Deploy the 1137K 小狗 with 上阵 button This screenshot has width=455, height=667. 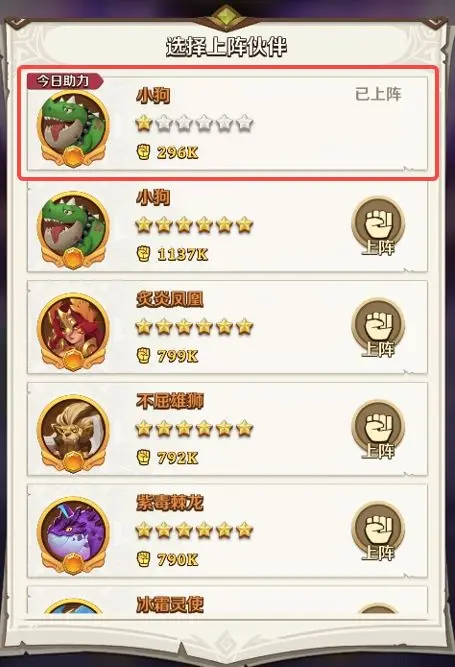click(x=378, y=227)
